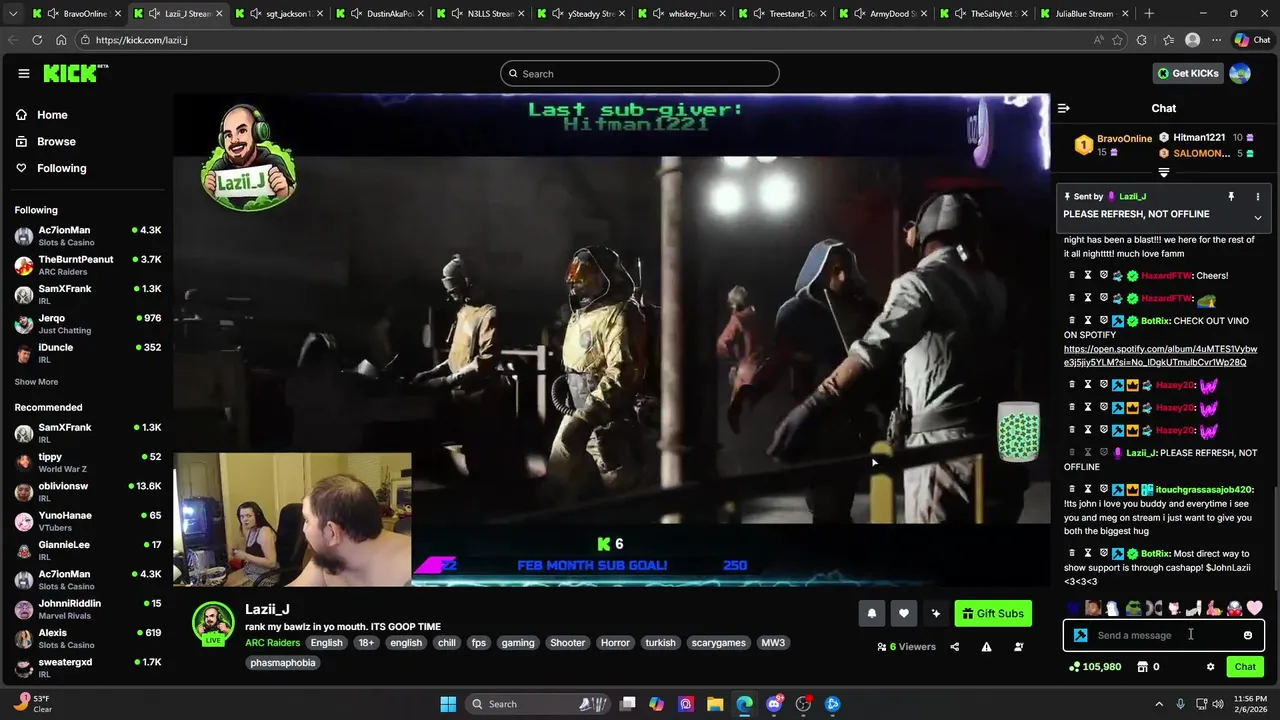
Task: Click the 18+ tag
Action: (366, 643)
